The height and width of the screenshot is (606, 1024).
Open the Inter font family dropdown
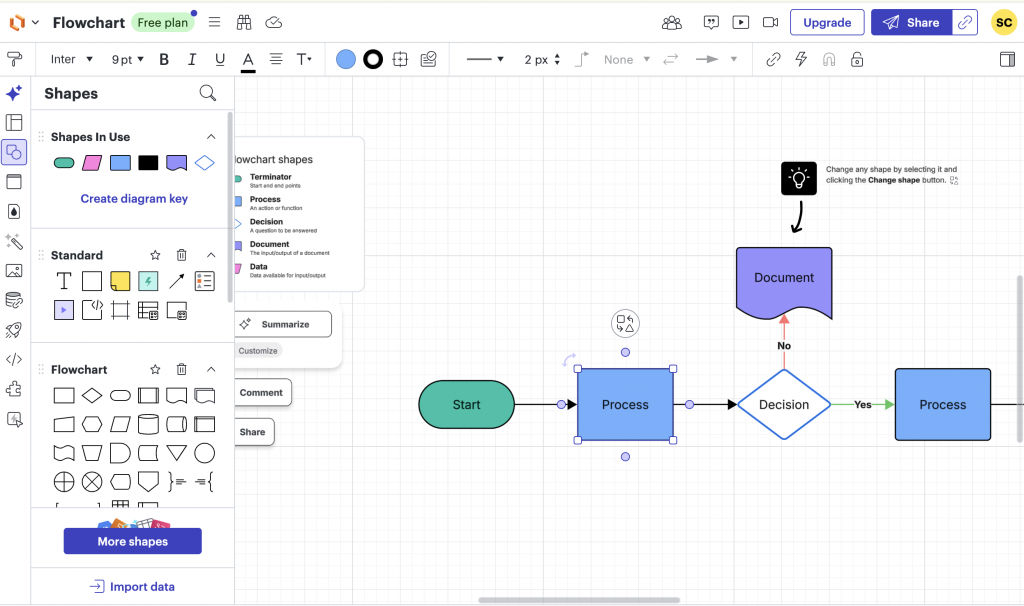pos(70,59)
